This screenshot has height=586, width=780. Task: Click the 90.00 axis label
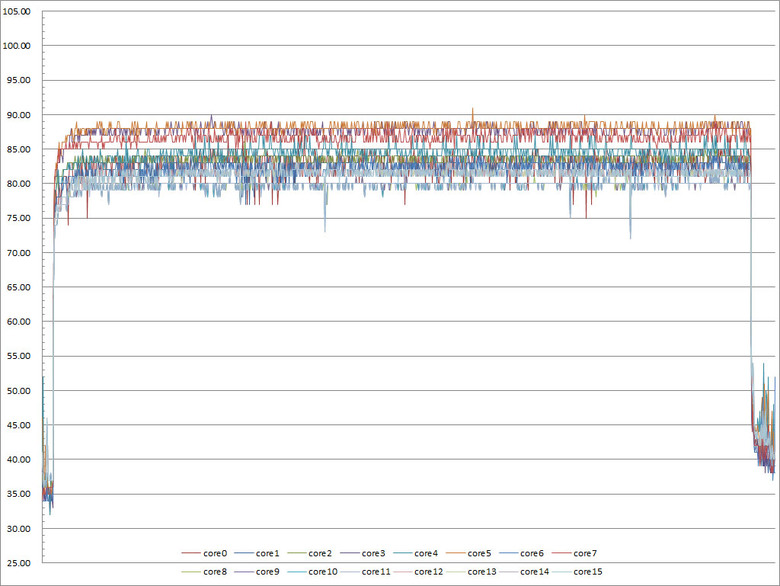tap(18, 115)
